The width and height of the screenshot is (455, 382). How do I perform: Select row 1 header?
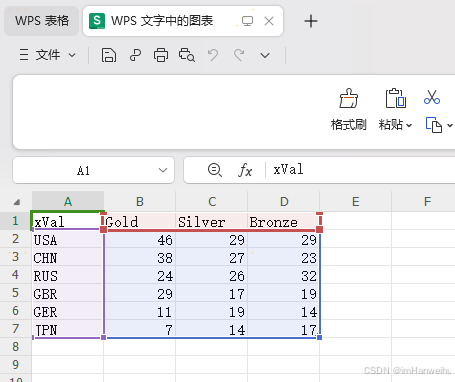point(15,221)
